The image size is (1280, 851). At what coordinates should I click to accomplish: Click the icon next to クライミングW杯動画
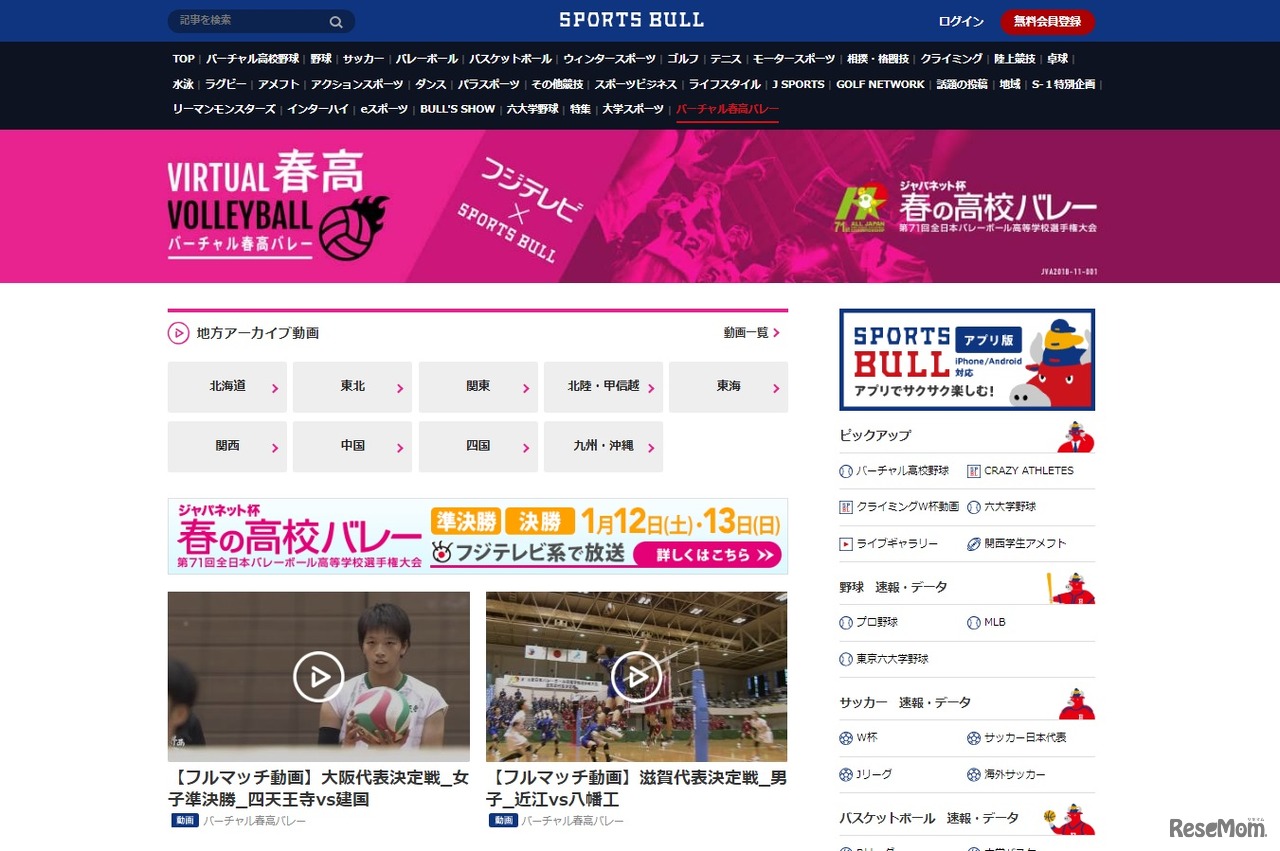tap(846, 507)
